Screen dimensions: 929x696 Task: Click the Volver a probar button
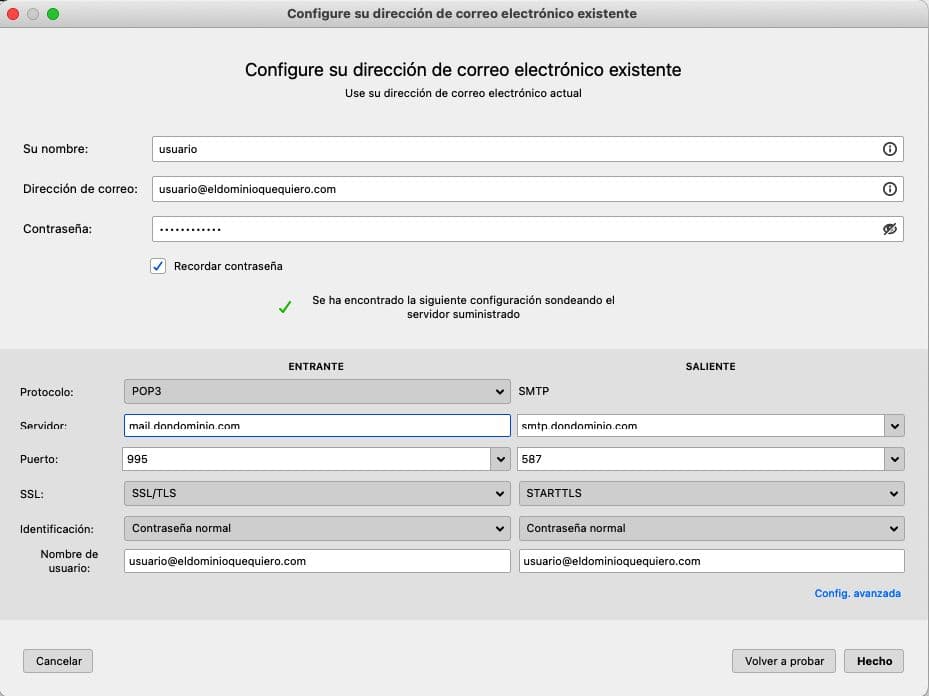pyautogui.click(x=783, y=661)
